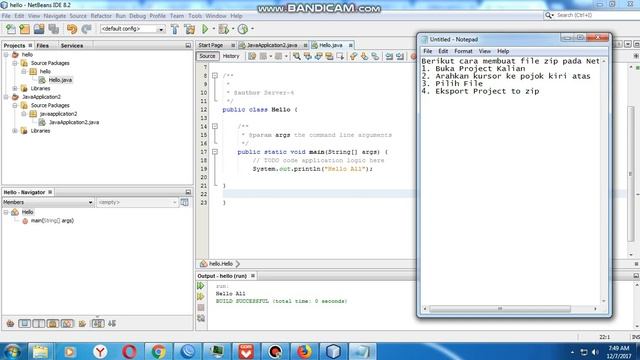The height and width of the screenshot is (360, 640).
Task: Build the project with the hammer icon
Action: coord(175,29)
